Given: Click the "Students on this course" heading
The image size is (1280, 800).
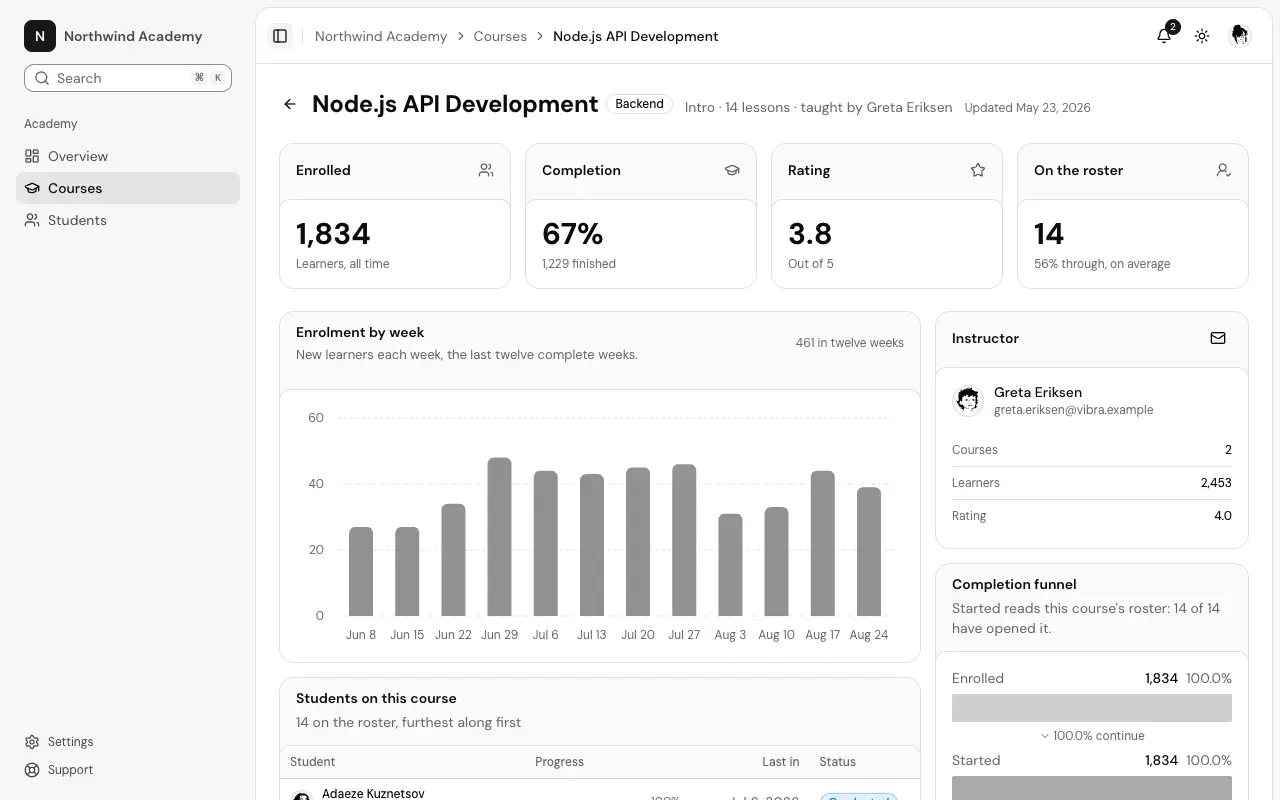Looking at the screenshot, I should 376,698.
